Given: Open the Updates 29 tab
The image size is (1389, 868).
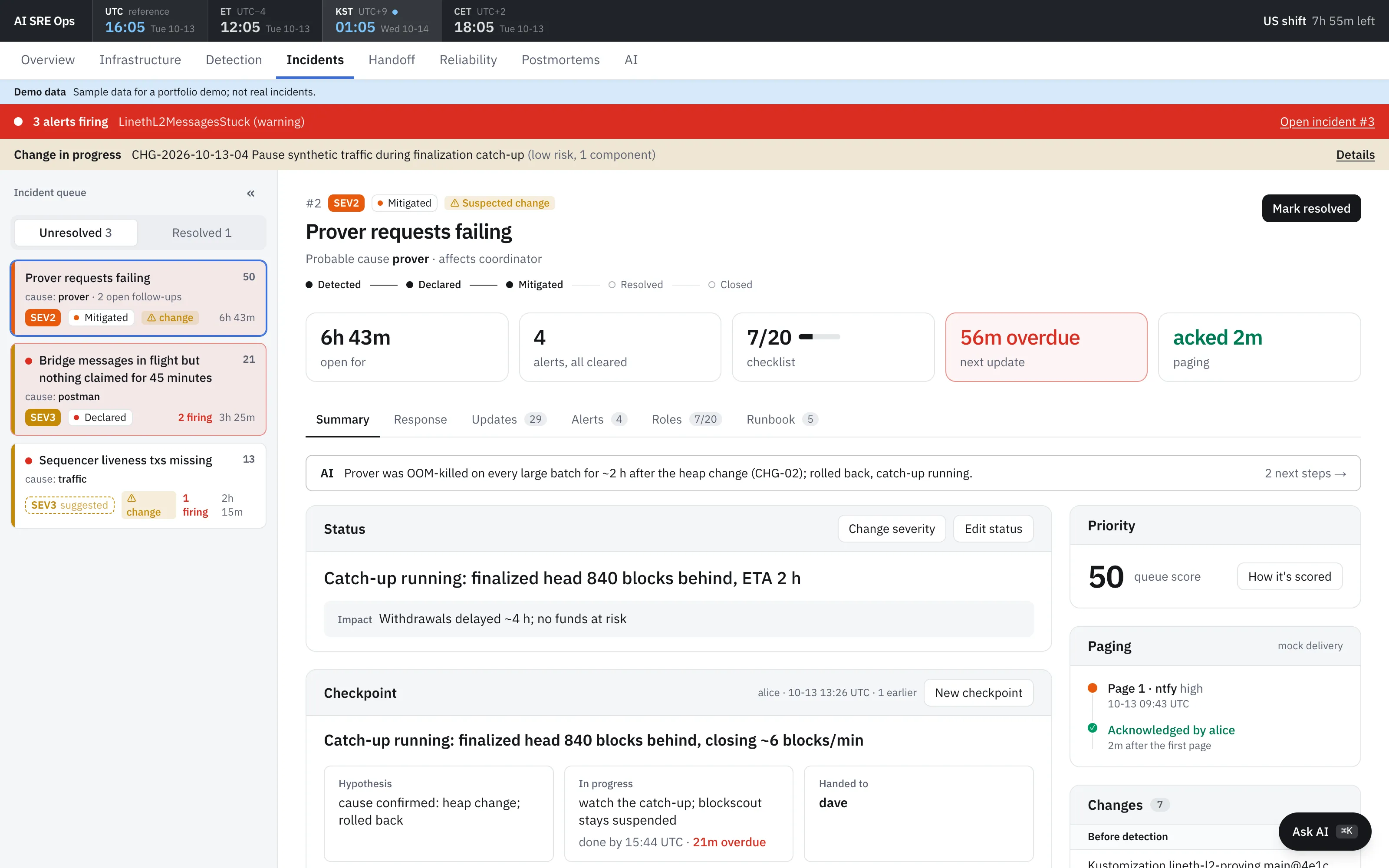Looking at the screenshot, I should (x=509, y=420).
